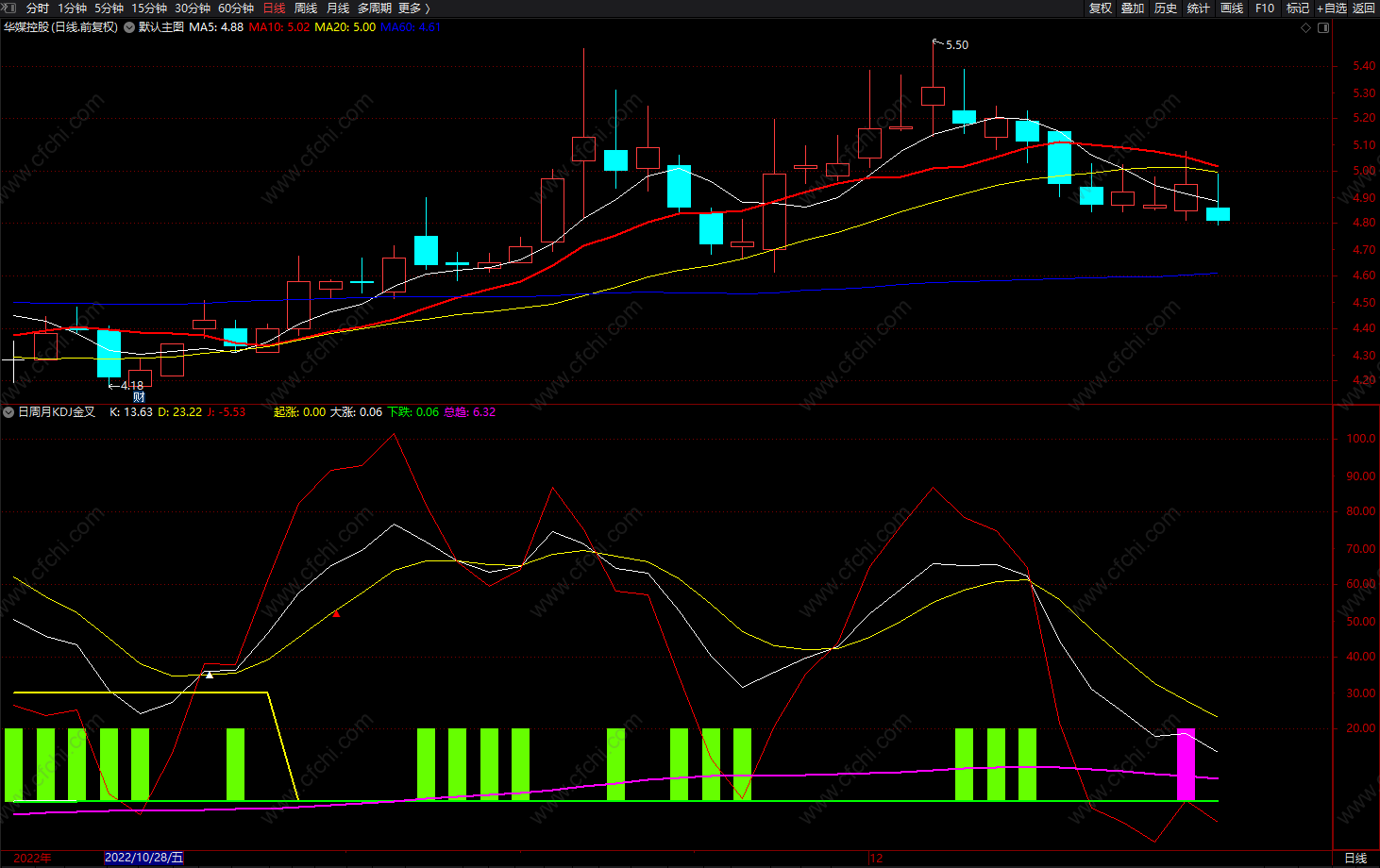Open the 画线 drawing tools
Viewport: 1380px width, 868px height.
click(1232, 8)
